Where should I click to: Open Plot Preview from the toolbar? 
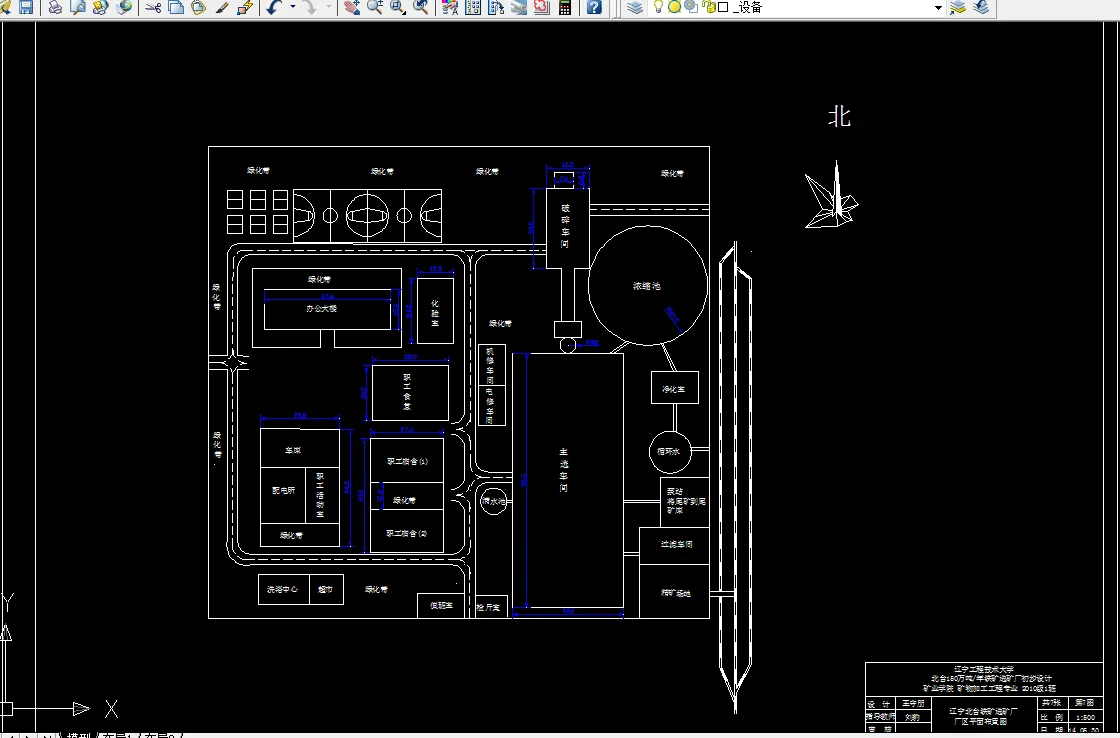[x=78, y=7]
